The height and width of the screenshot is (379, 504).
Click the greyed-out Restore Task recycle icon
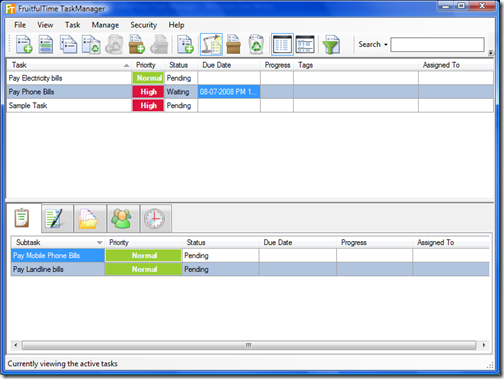(114, 44)
